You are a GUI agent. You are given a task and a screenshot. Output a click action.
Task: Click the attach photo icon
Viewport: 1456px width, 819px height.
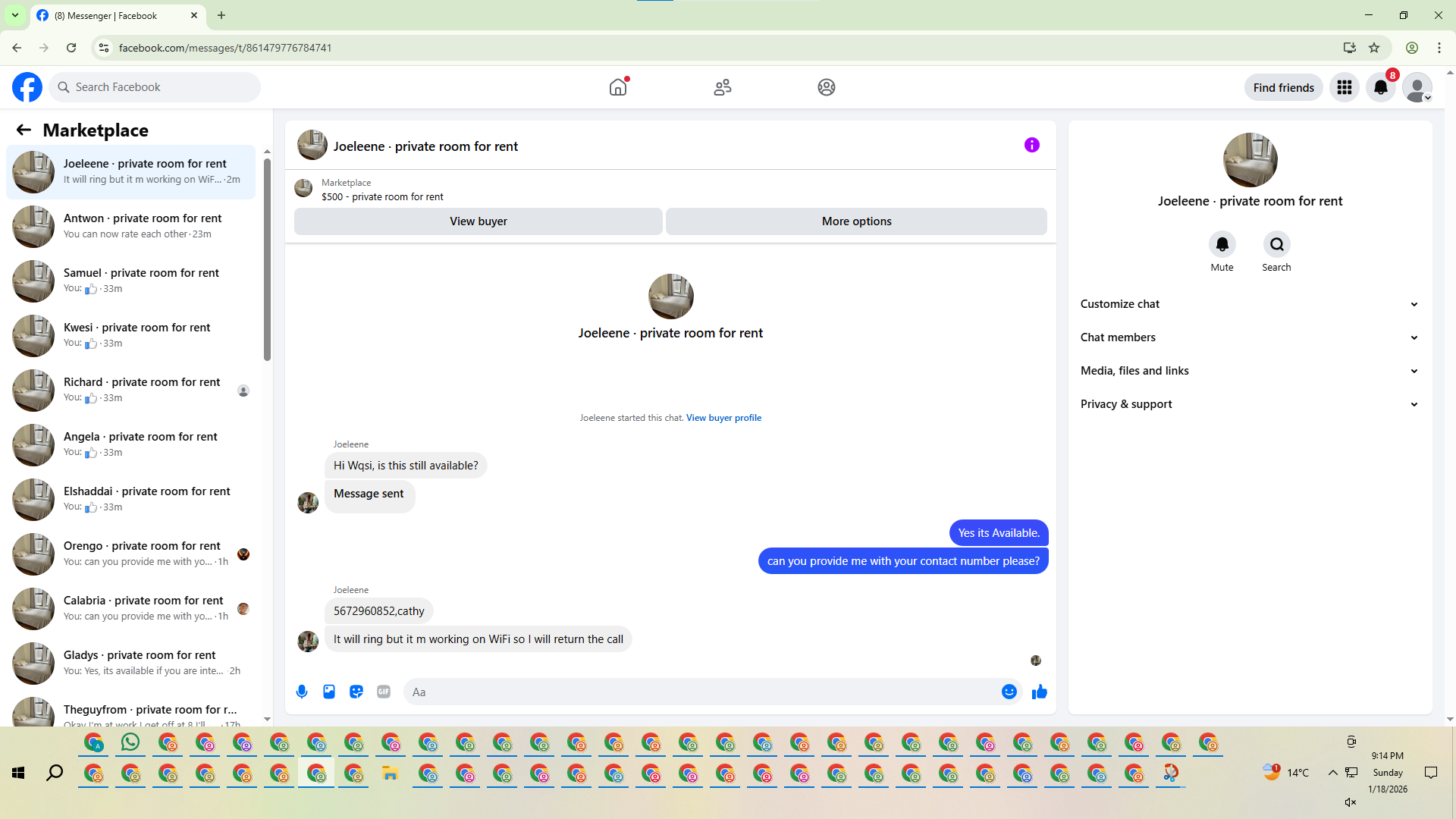click(329, 692)
